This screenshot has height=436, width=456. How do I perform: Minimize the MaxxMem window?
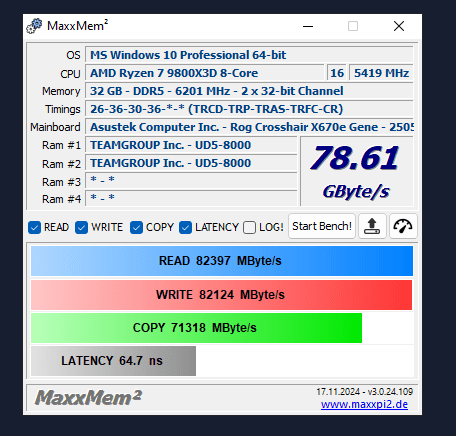coord(308,26)
